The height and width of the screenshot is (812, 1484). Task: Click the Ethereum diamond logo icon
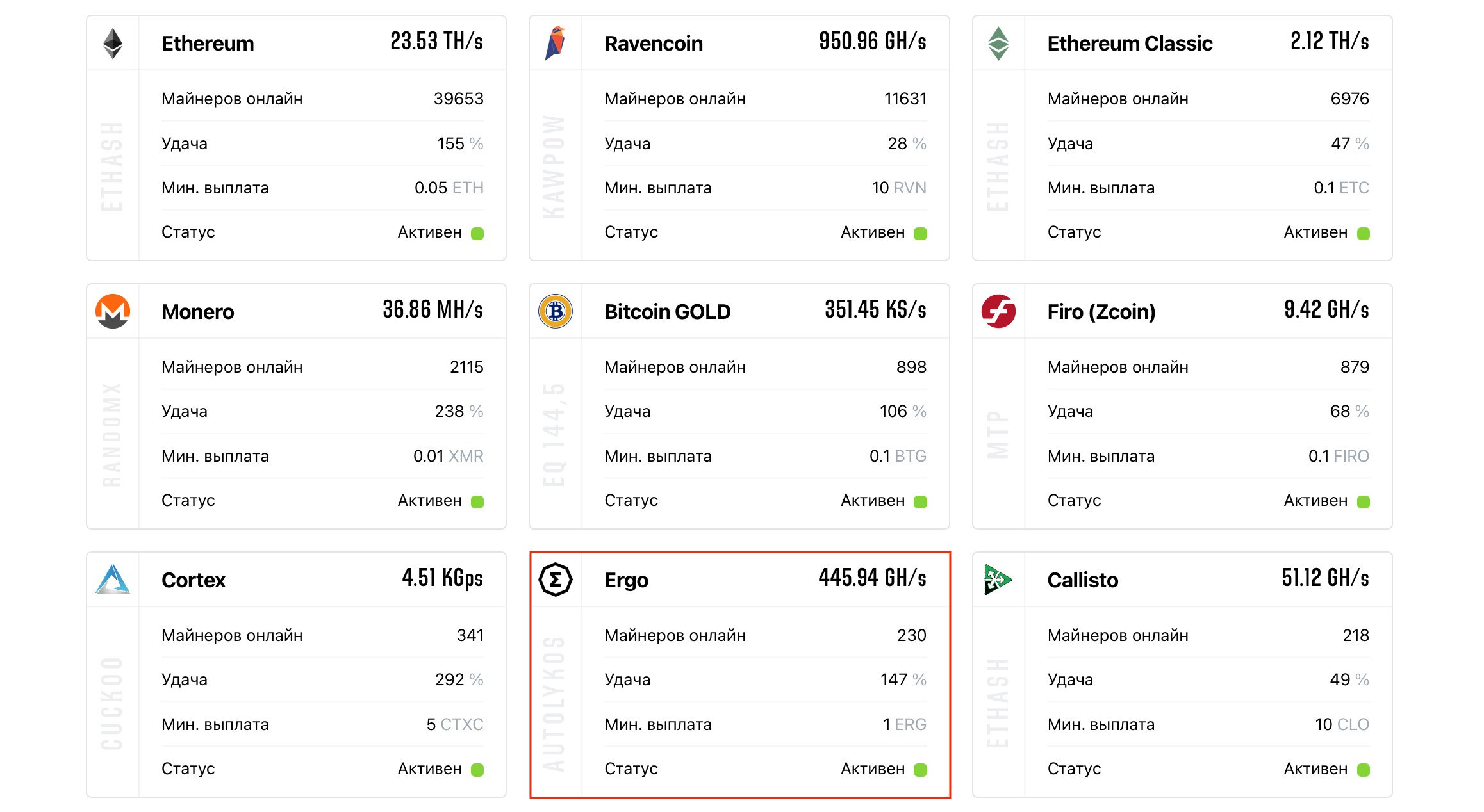pyautogui.click(x=113, y=44)
